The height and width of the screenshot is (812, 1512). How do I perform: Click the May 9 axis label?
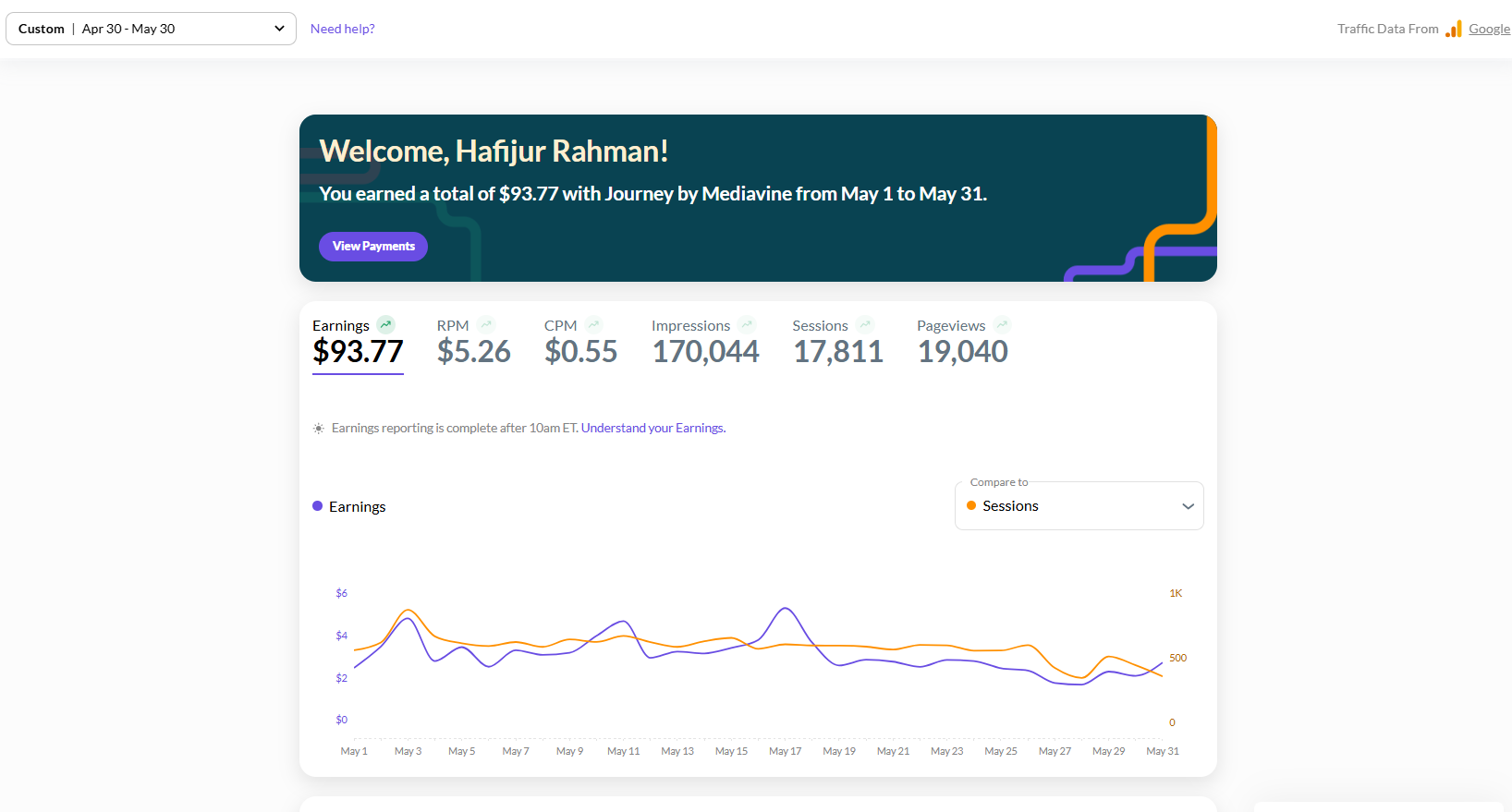pyautogui.click(x=569, y=751)
